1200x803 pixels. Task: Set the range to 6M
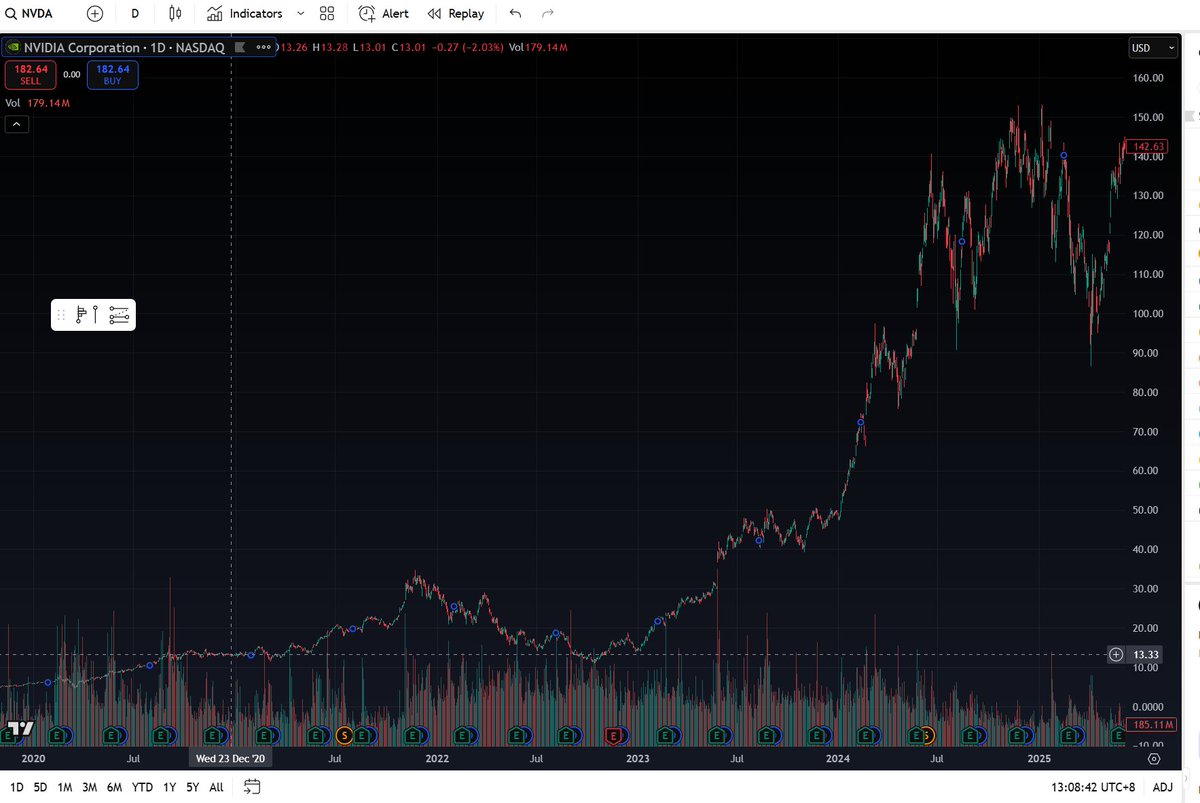(115, 787)
